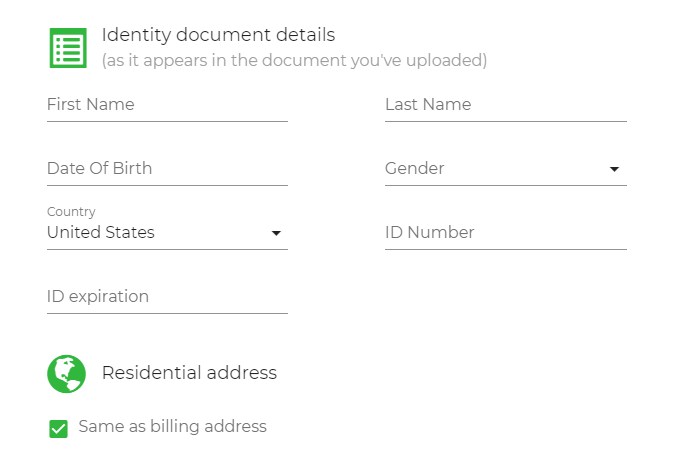Click the underline beneath Last Name
The image size is (680, 460).
click(x=506, y=121)
